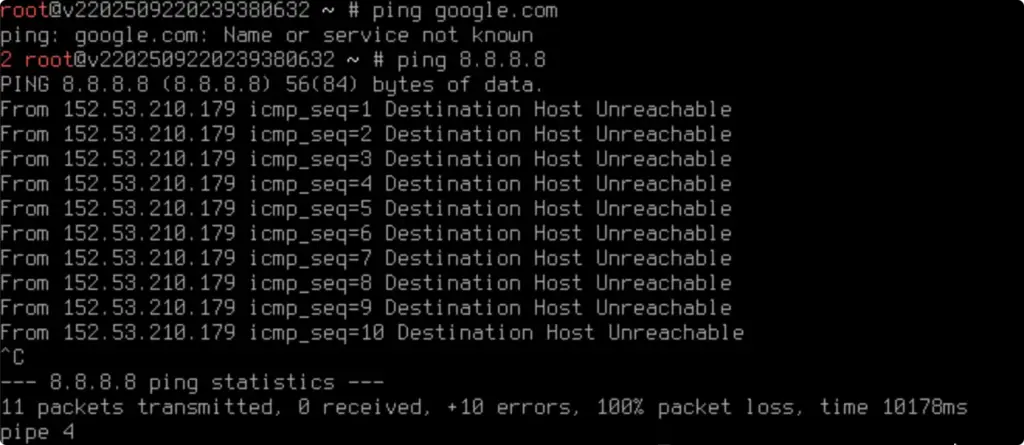1024x445 pixels.
Task: Click the icmp_seq=5 unreachable line
Action: 366,209
